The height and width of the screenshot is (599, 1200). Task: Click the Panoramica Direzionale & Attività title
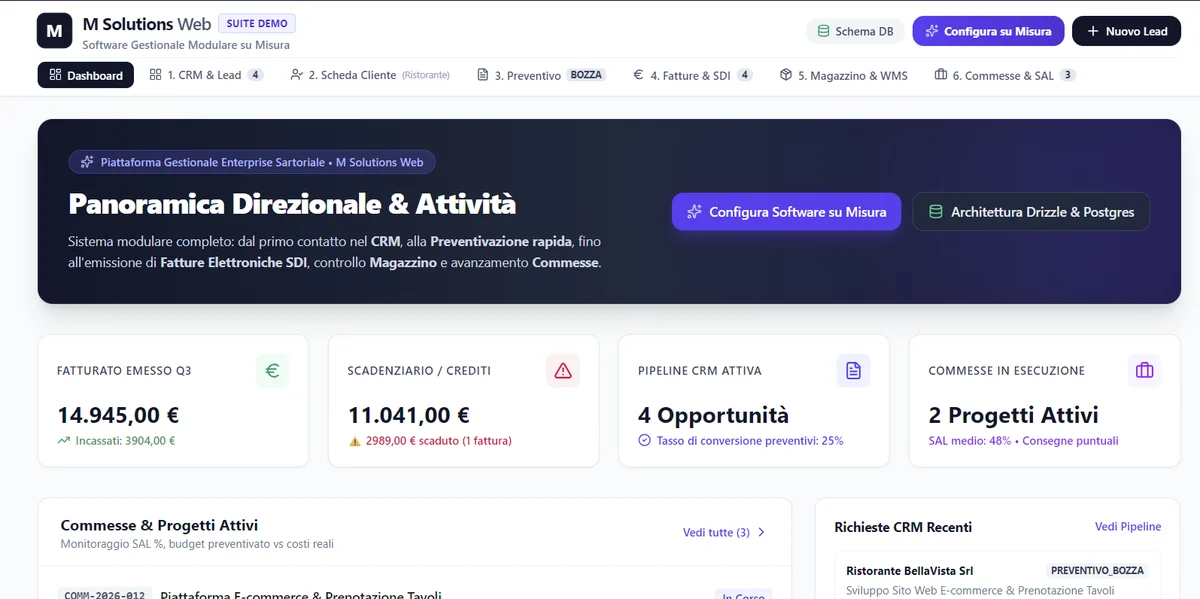click(292, 204)
